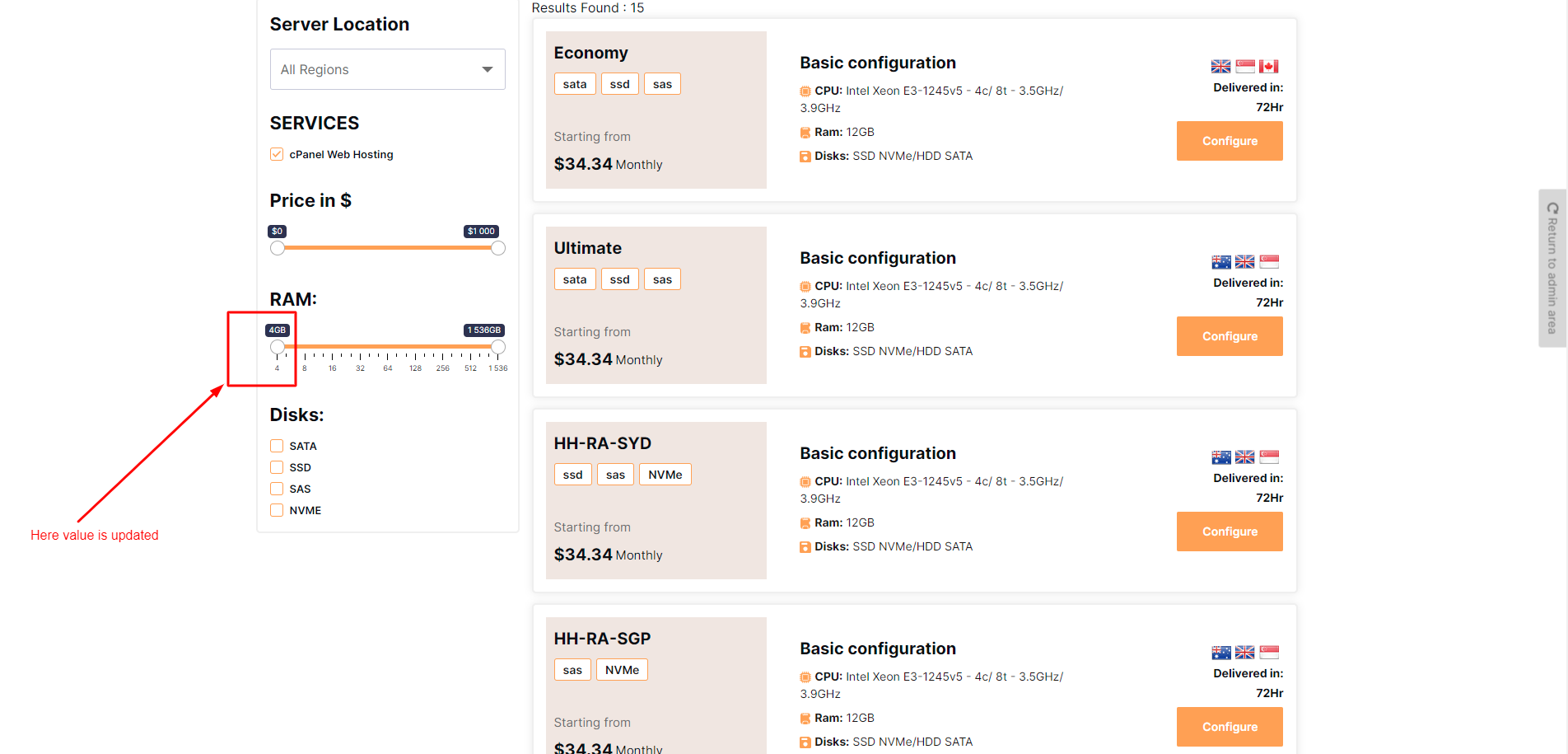Click the RAM slider's 4GB minimum handle

click(x=278, y=347)
